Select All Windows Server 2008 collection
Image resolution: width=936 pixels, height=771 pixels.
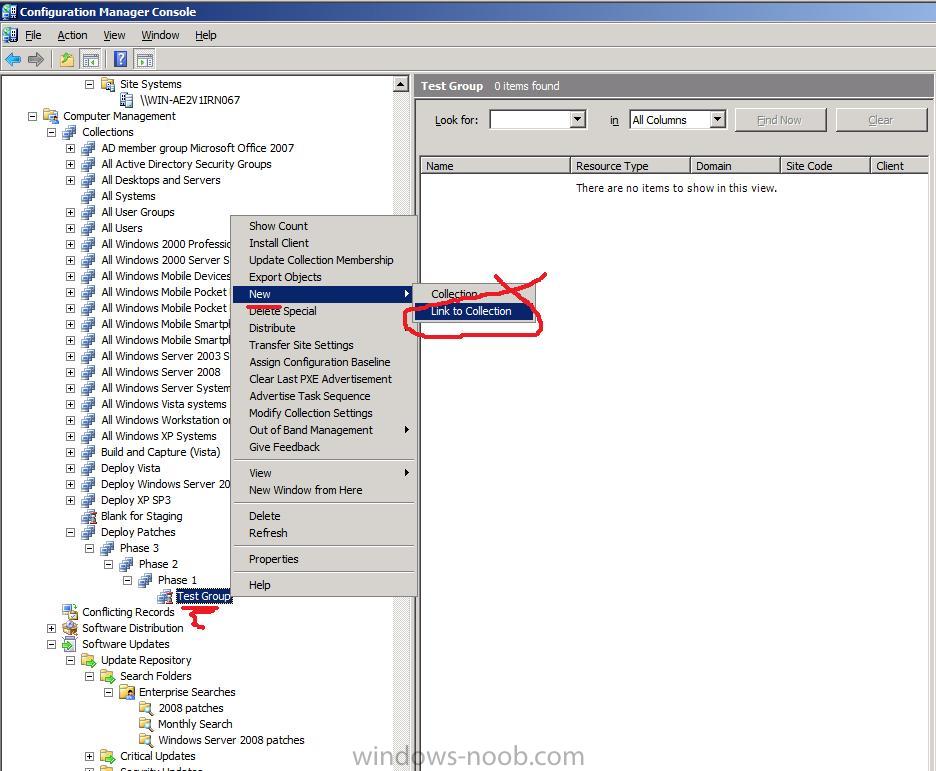pos(161,372)
